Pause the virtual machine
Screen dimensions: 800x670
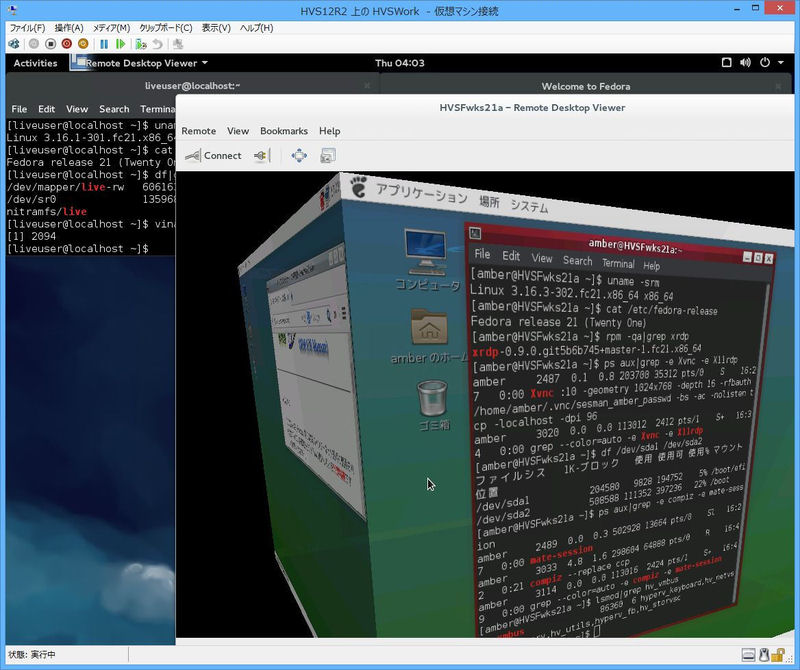[104, 44]
